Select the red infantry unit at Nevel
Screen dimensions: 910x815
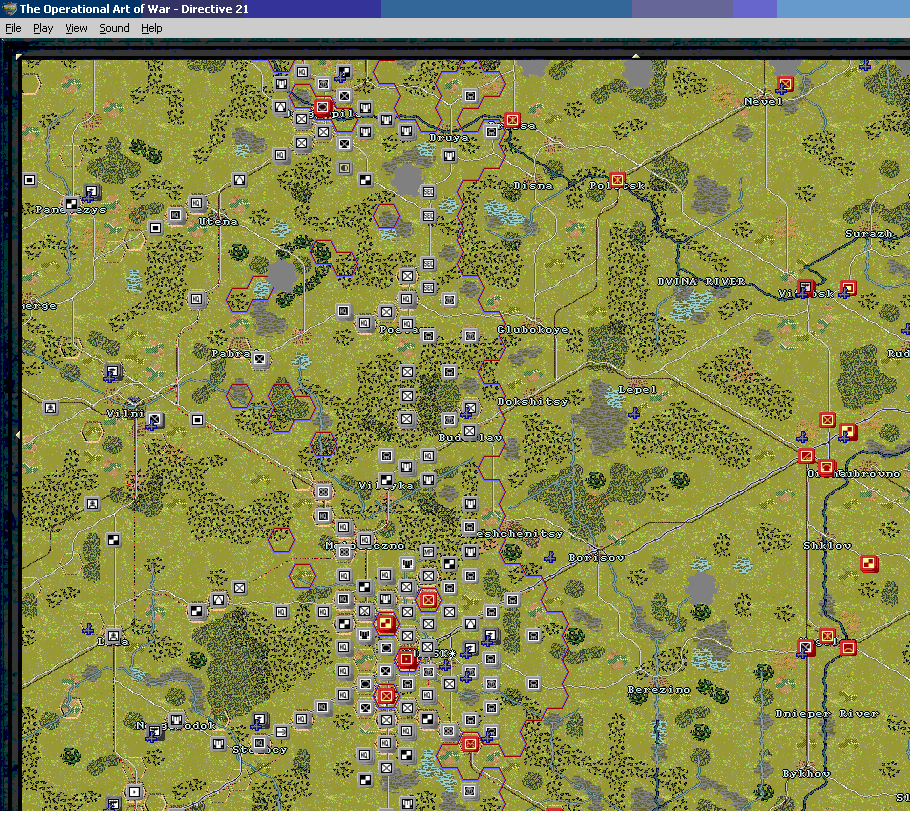[785, 84]
